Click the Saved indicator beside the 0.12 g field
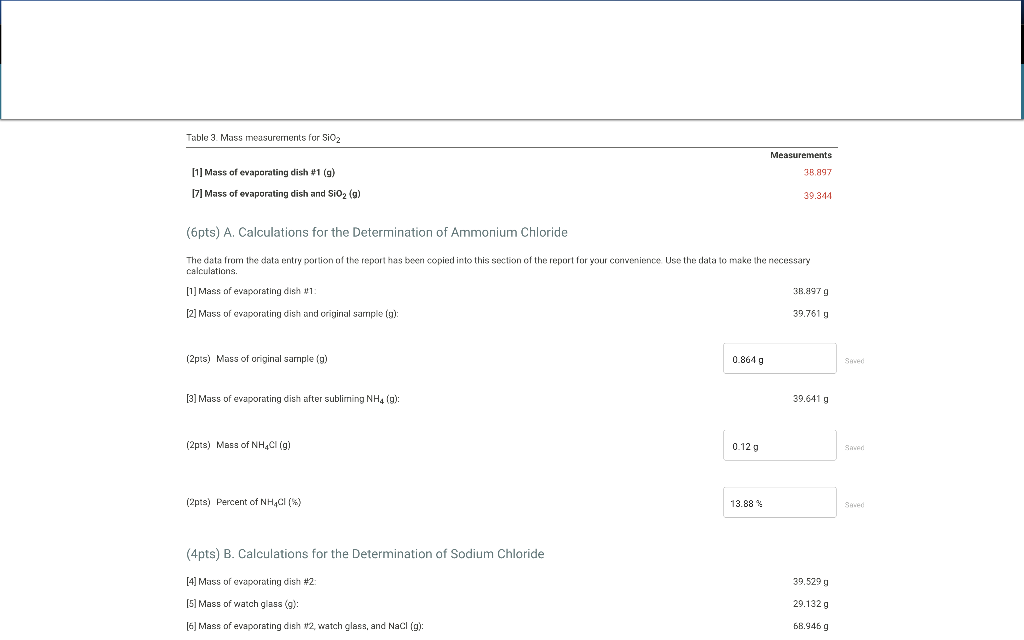 854,447
